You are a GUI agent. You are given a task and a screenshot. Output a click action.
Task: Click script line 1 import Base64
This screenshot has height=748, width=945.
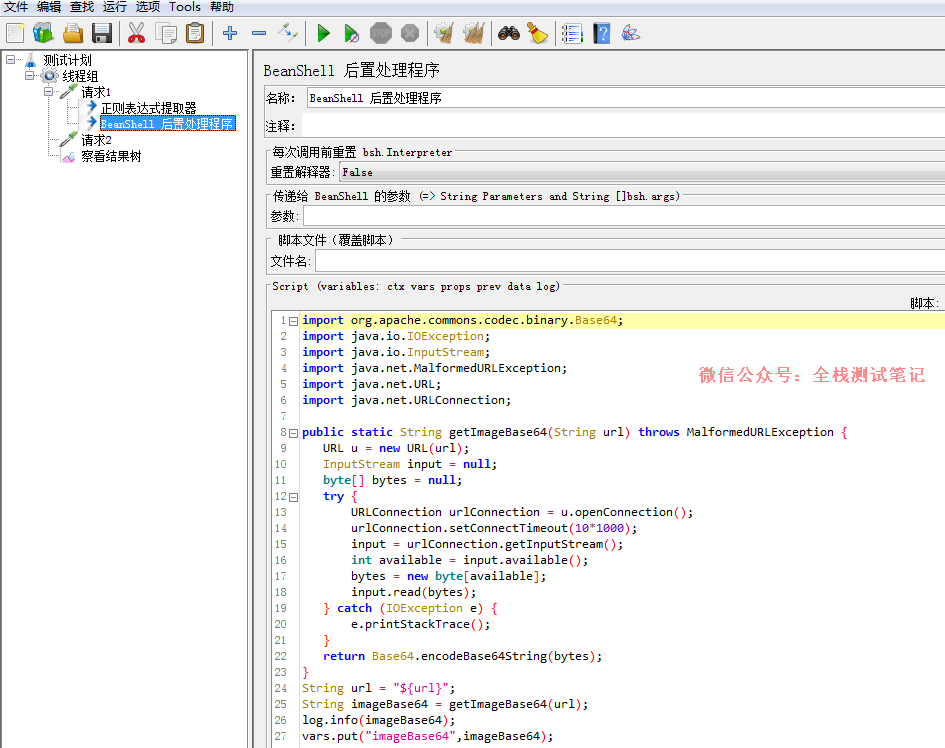point(463,321)
